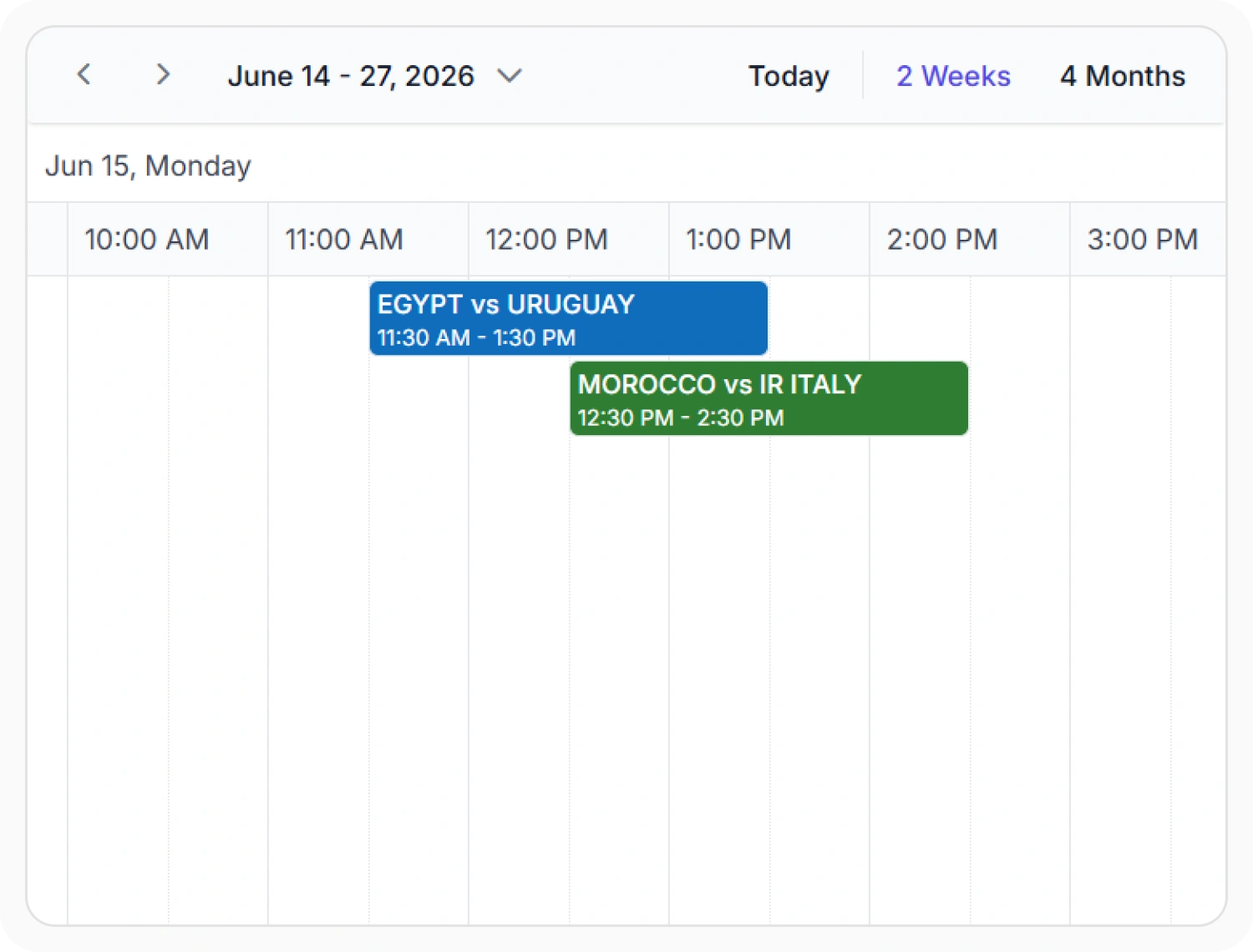This screenshot has width=1253, height=952.
Task: Switch to the 2 Weeks view
Action: click(953, 76)
